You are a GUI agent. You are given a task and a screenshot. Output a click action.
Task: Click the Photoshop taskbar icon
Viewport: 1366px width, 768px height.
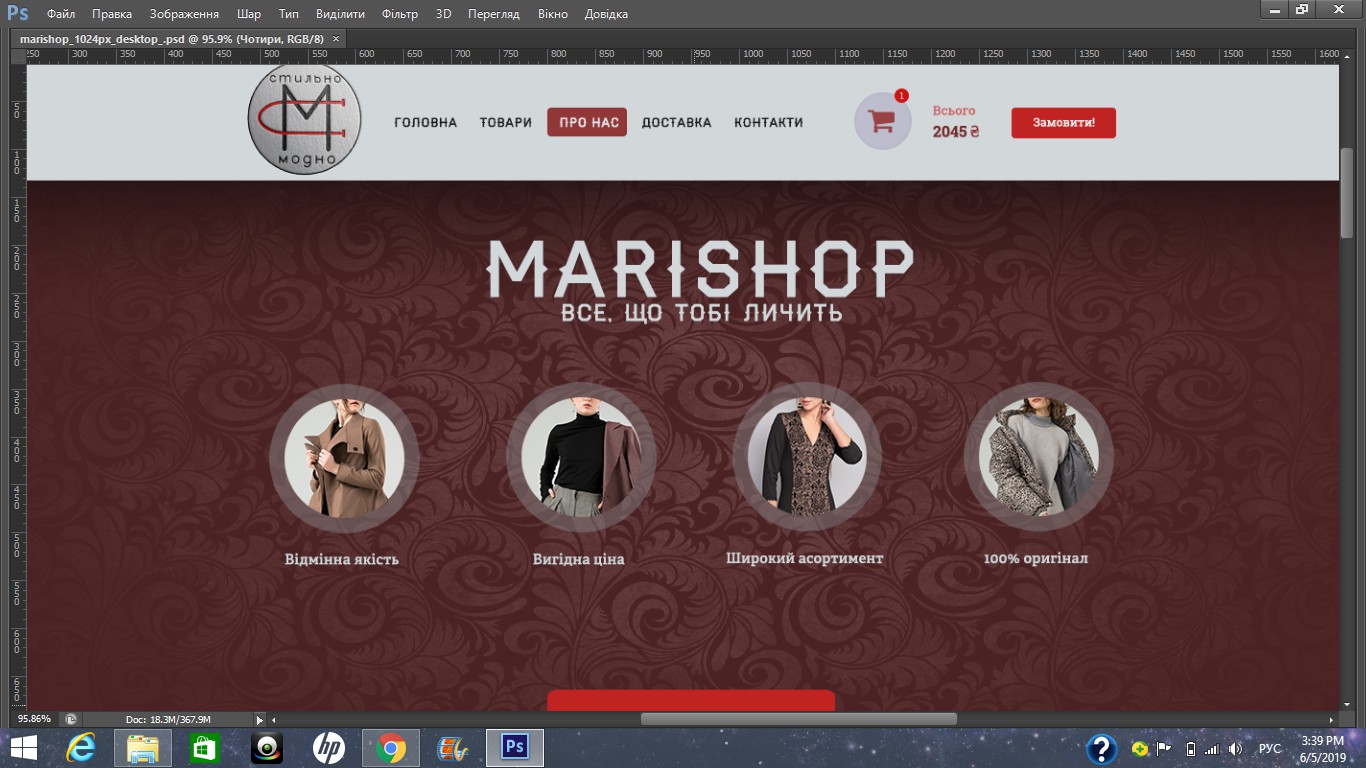click(x=515, y=748)
